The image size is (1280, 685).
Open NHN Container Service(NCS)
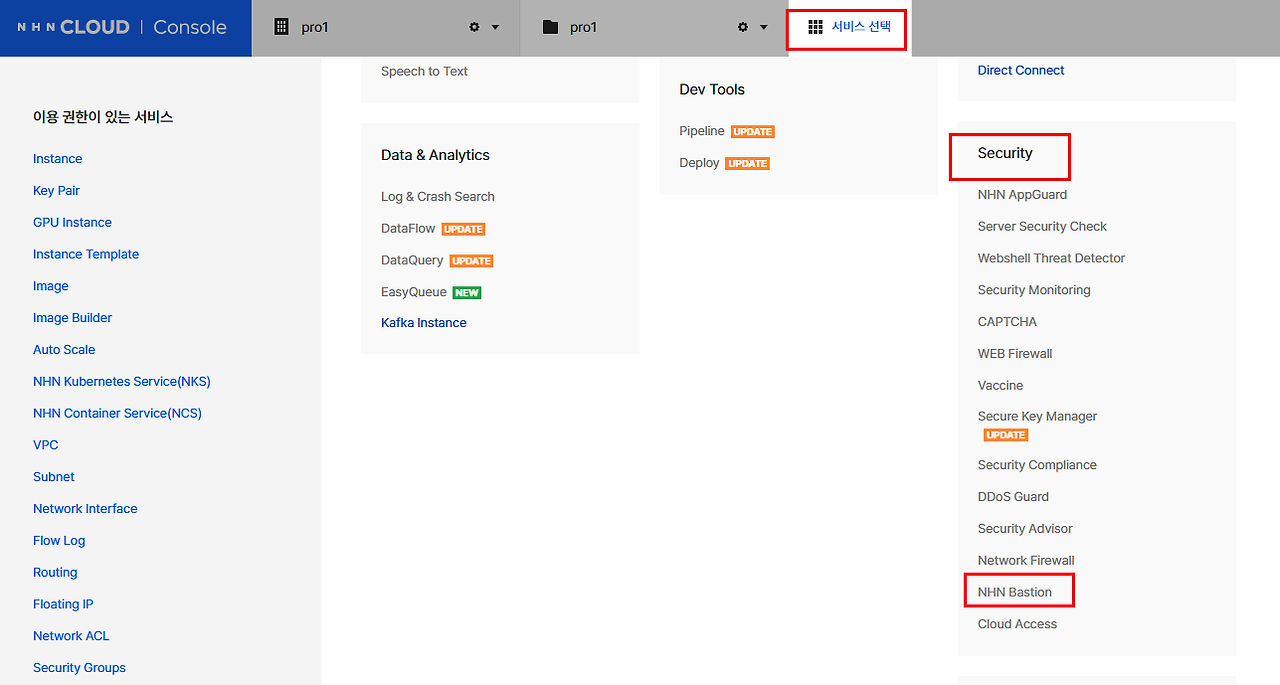point(117,413)
